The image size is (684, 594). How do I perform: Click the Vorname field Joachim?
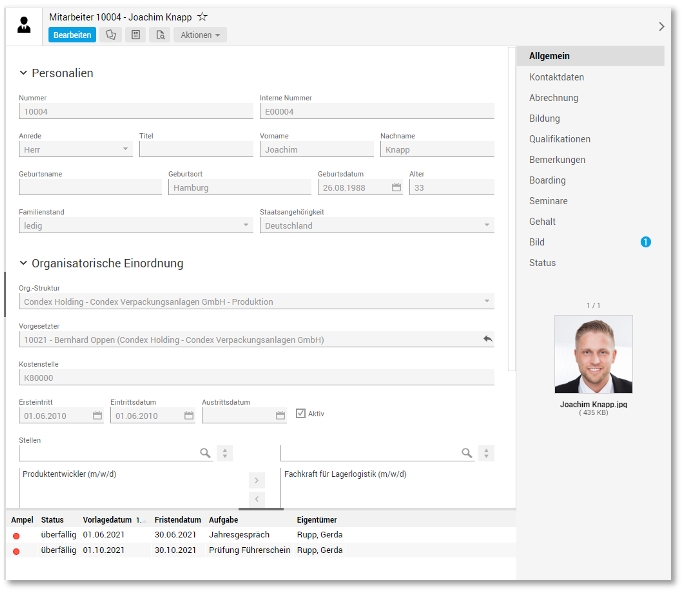(317, 150)
